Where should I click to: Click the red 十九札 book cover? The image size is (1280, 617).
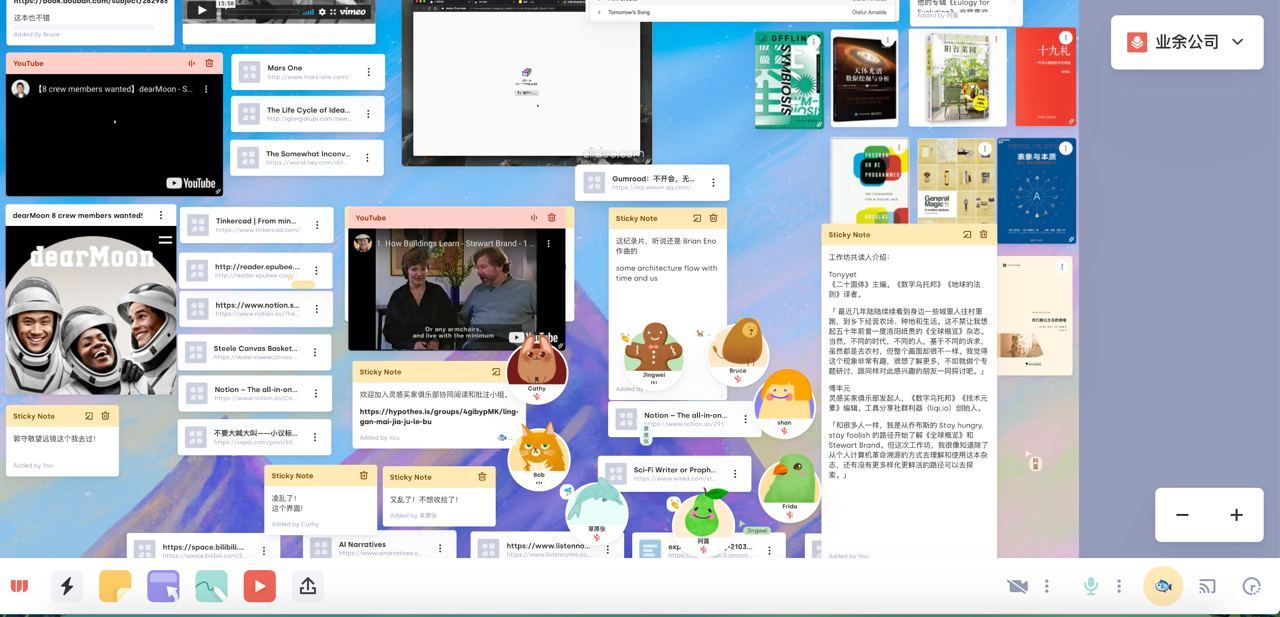pos(1046,77)
